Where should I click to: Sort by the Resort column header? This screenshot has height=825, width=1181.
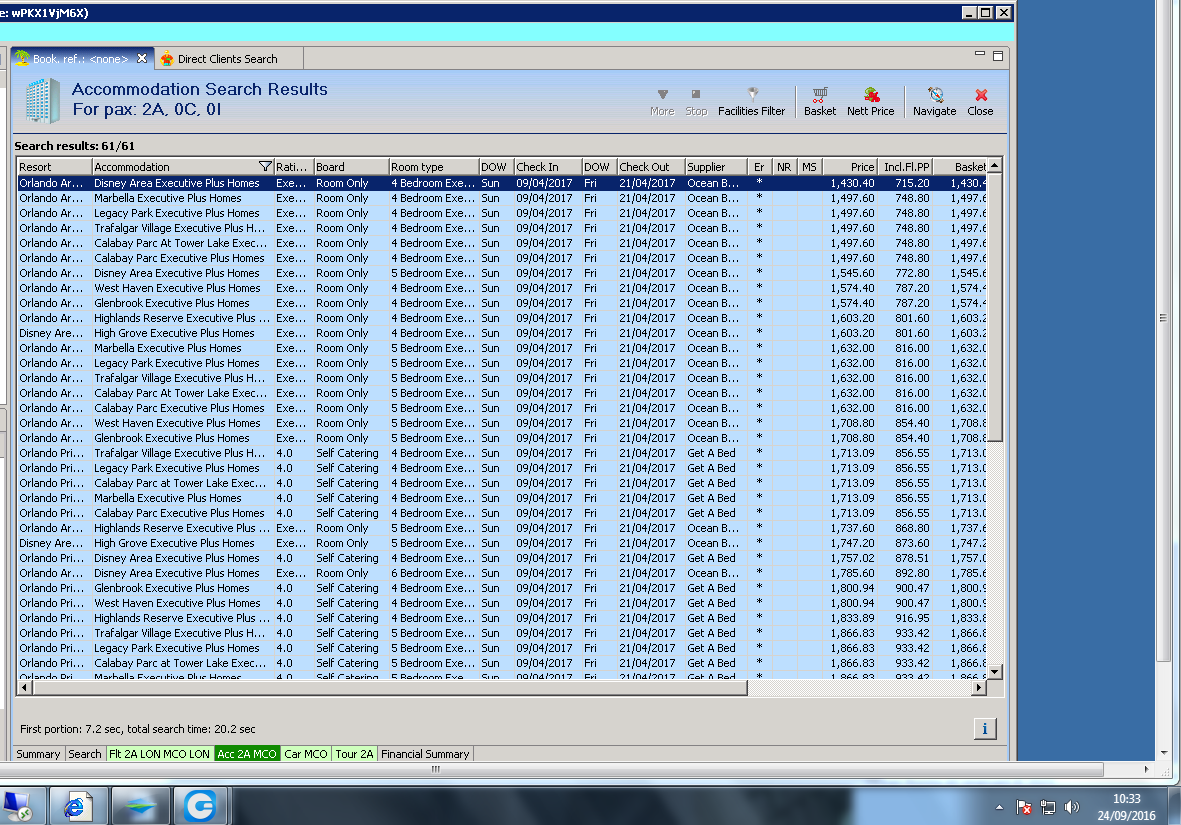pyautogui.click(x=54, y=167)
